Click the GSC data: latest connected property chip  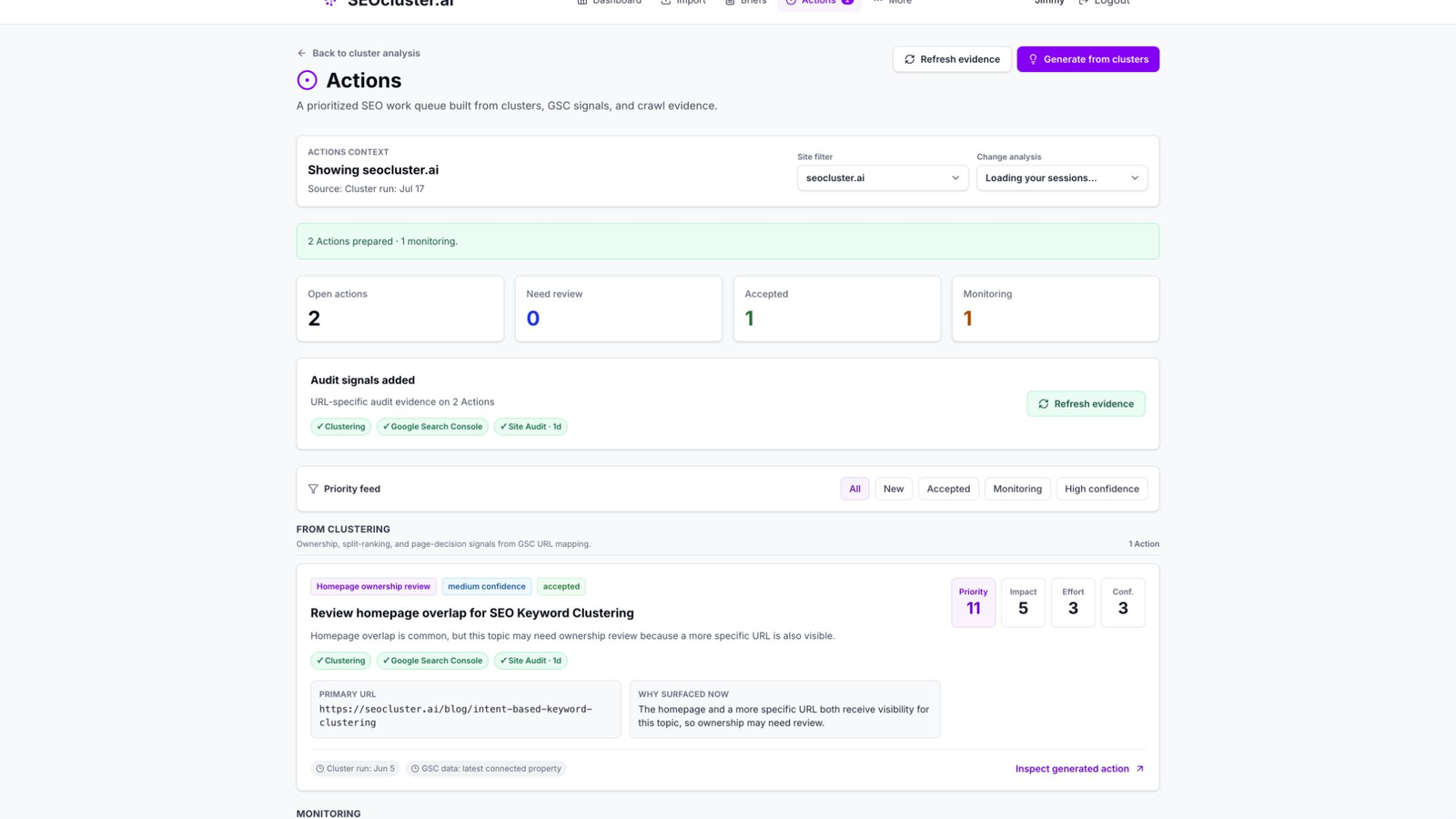[486, 769]
